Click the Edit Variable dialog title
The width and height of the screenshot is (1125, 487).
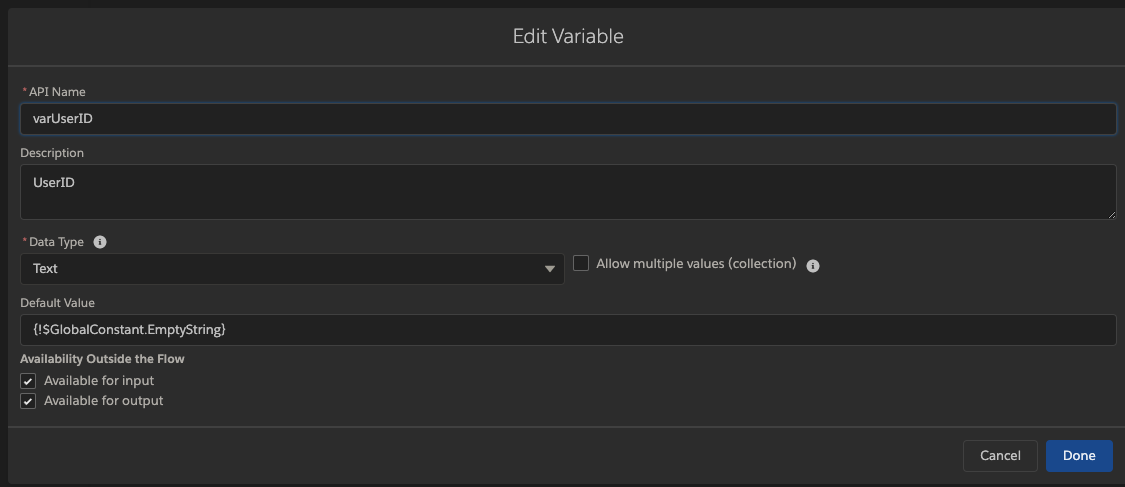coord(567,36)
